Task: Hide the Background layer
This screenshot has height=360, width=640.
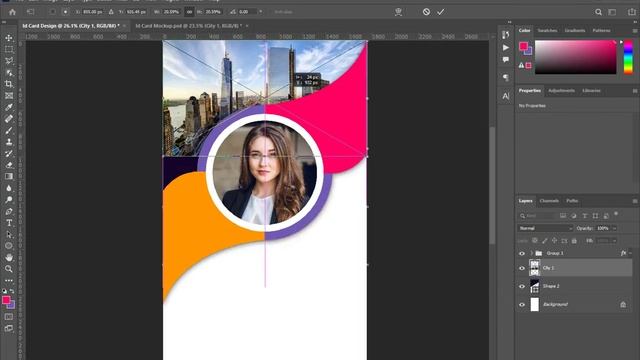Action: point(522,304)
